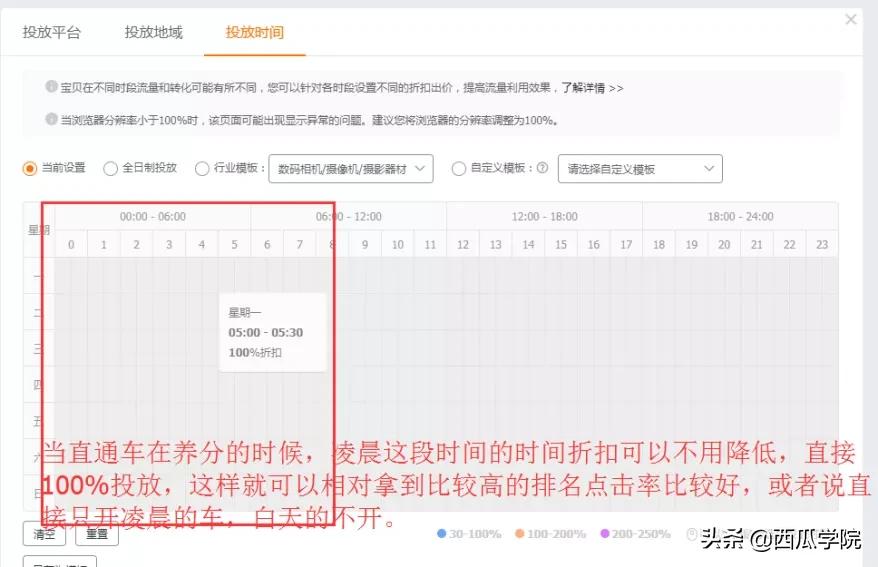This screenshot has height=567, width=878.
Task: Switch to the 投放平台 tab
Action: click(x=52, y=32)
